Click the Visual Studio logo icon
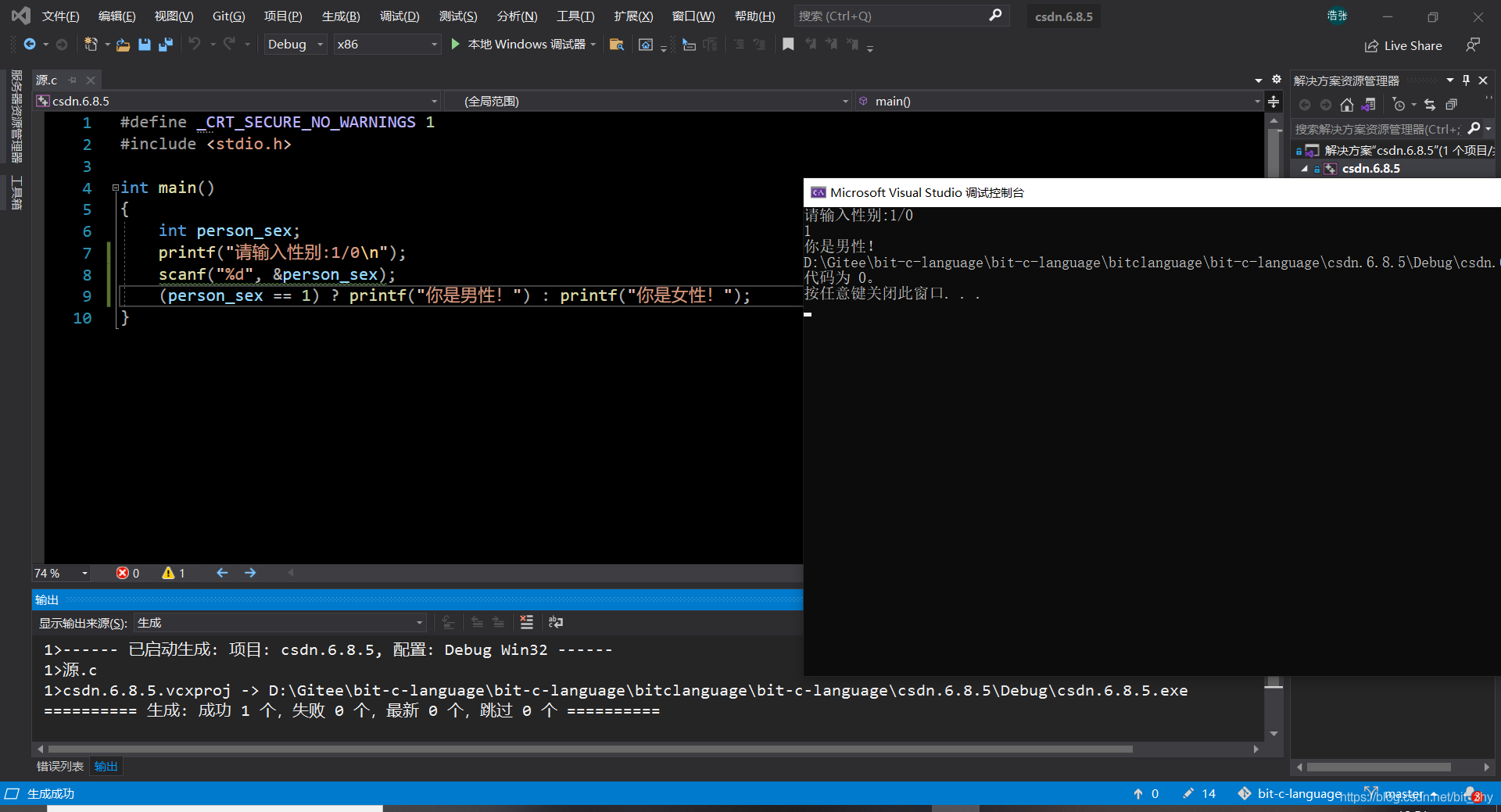 [21, 16]
